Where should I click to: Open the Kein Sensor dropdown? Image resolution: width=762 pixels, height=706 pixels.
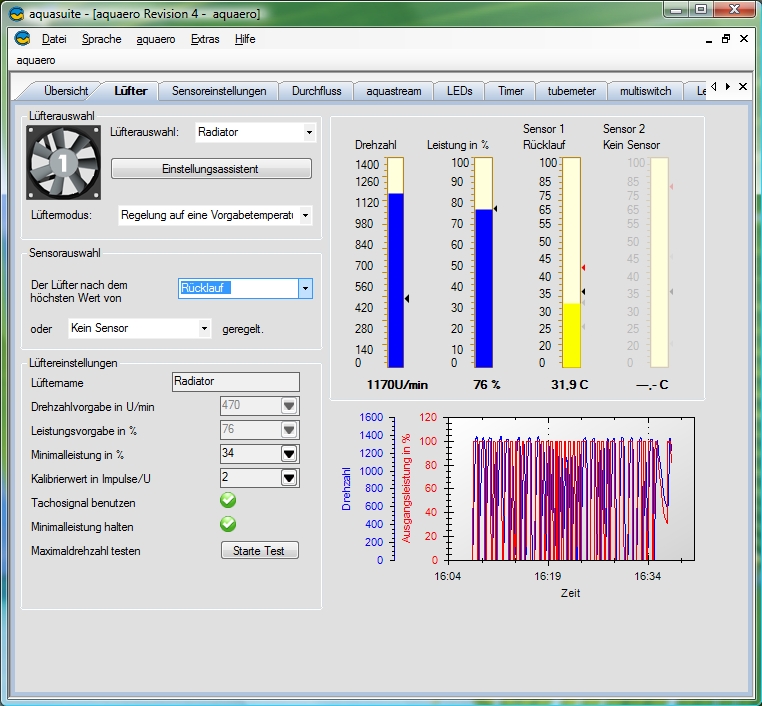[205, 328]
